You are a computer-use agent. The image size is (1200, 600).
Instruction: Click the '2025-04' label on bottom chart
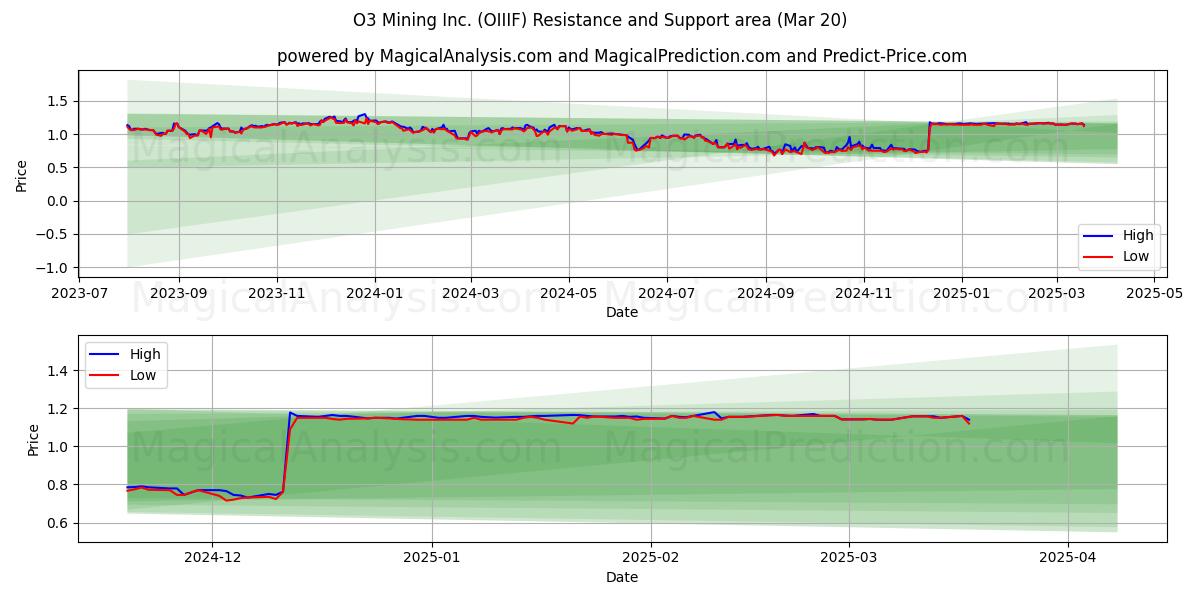coord(1068,560)
